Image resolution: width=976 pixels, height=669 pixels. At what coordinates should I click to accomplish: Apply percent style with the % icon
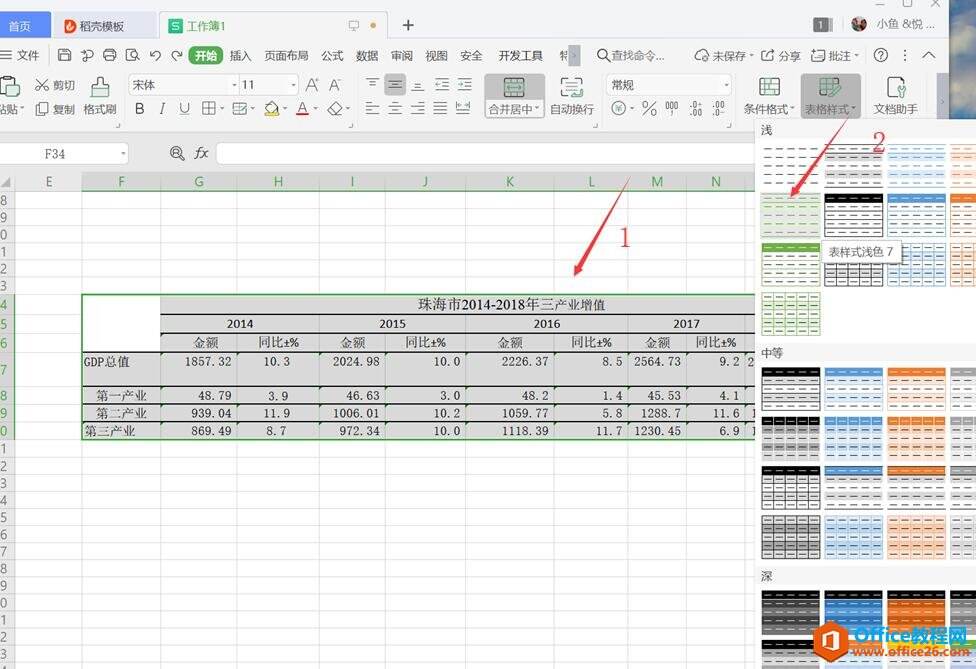point(649,109)
